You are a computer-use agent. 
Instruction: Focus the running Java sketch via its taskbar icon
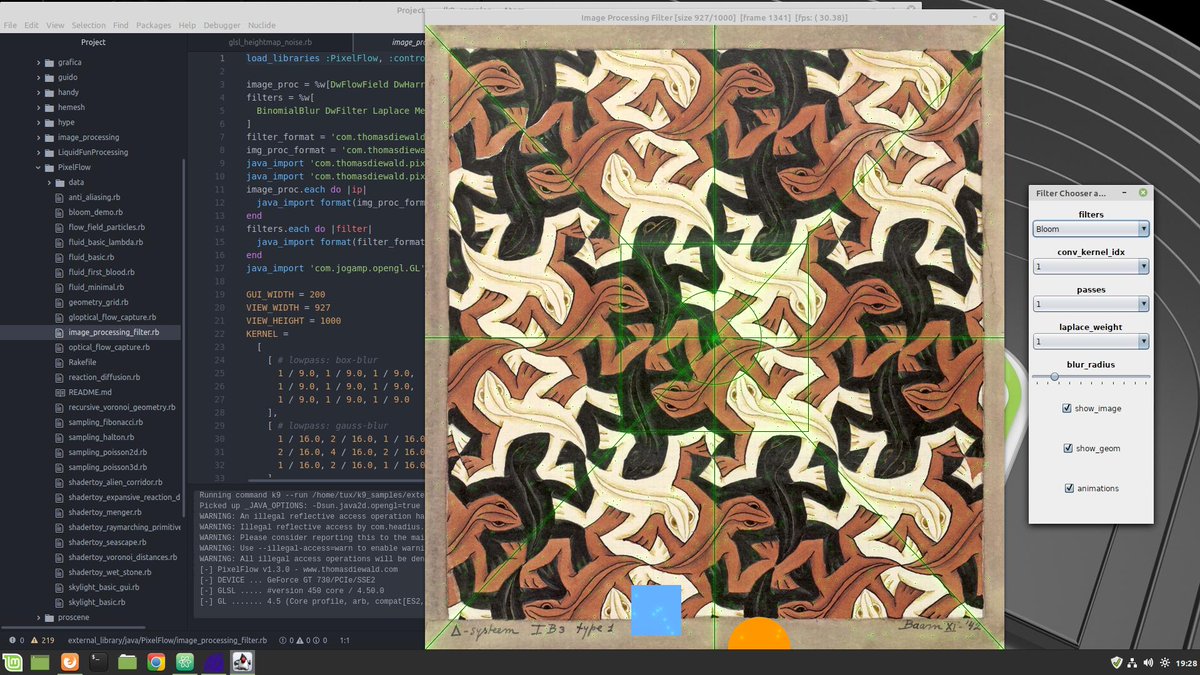coord(242,662)
